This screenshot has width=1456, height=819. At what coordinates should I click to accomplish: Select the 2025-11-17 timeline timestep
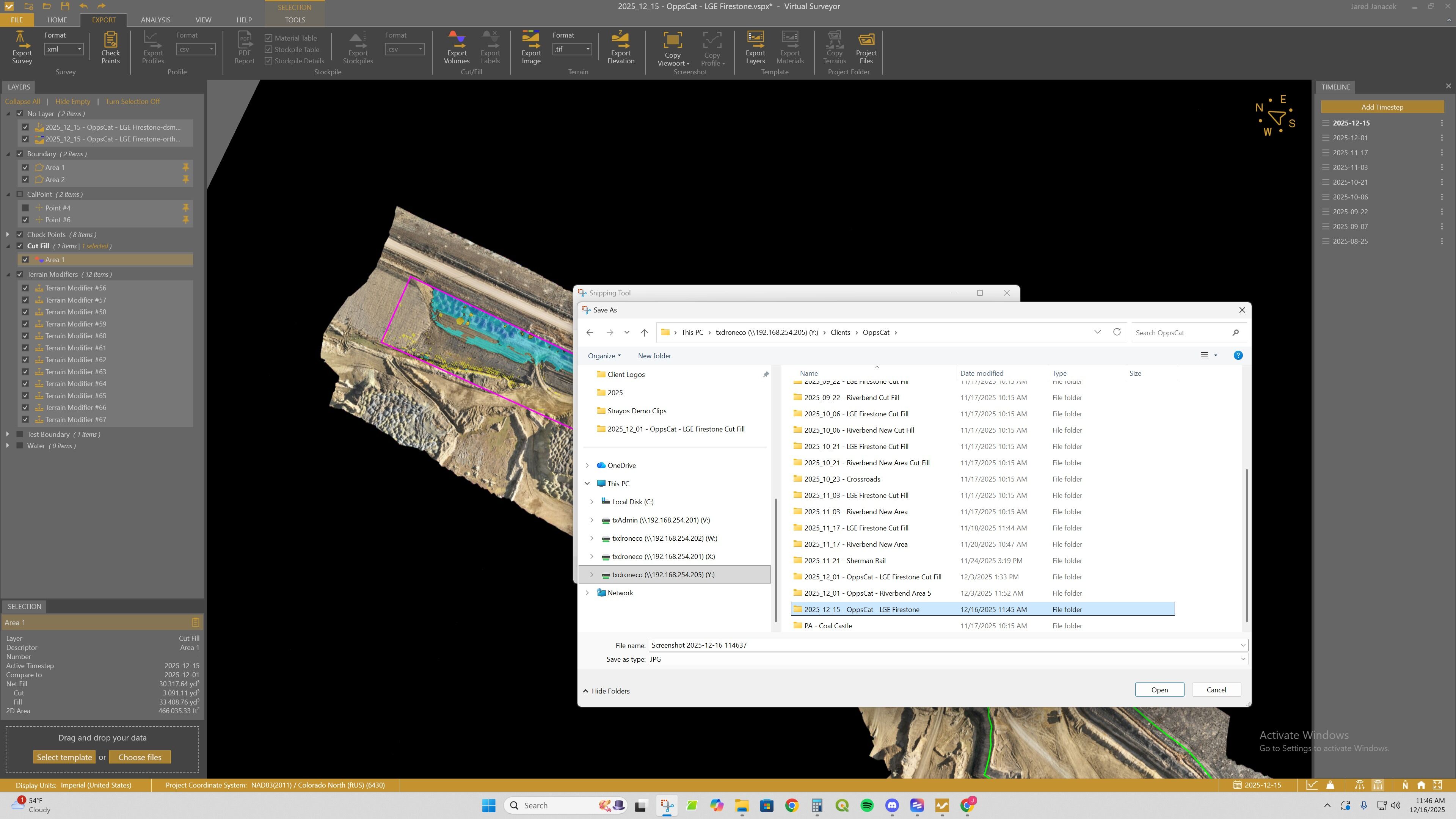click(x=1350, y=152)
